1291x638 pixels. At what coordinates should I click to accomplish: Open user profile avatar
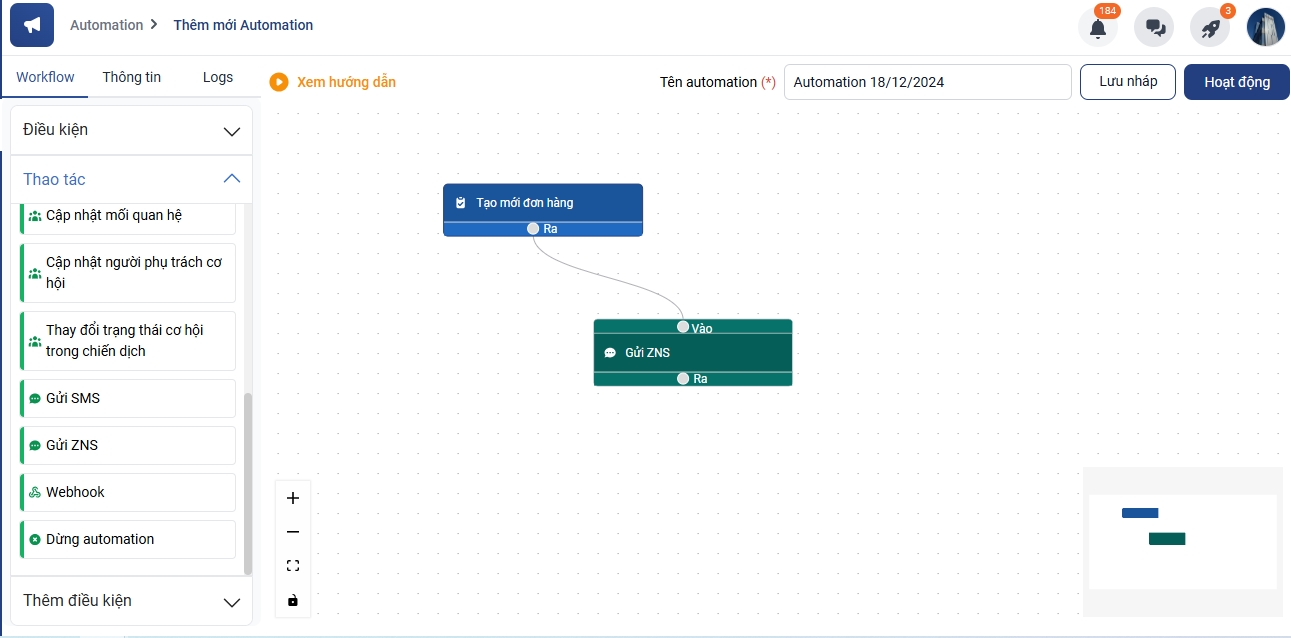pos(1265,27)
